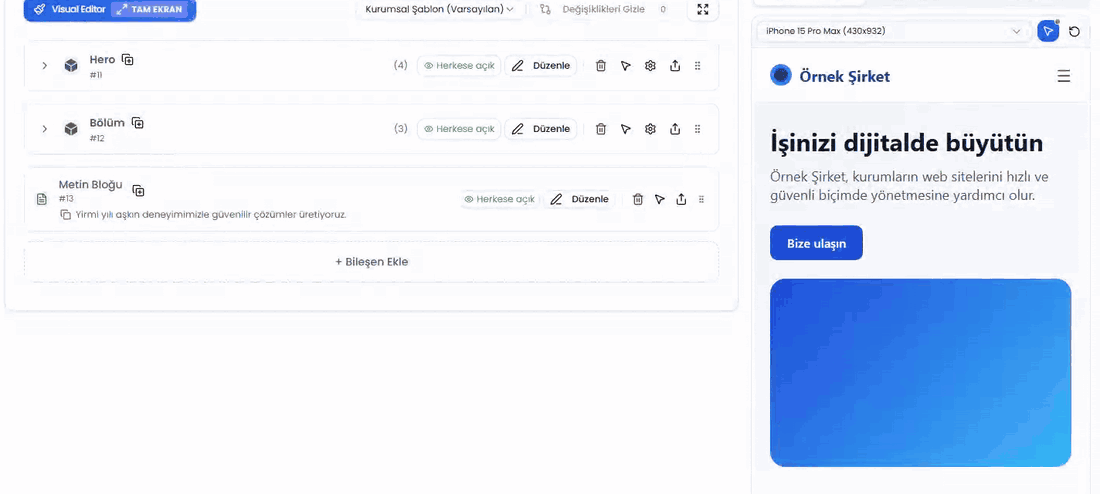1100x494 pixels.
Task: Delete the Hero component with trash icon
Action: [601, 66]
